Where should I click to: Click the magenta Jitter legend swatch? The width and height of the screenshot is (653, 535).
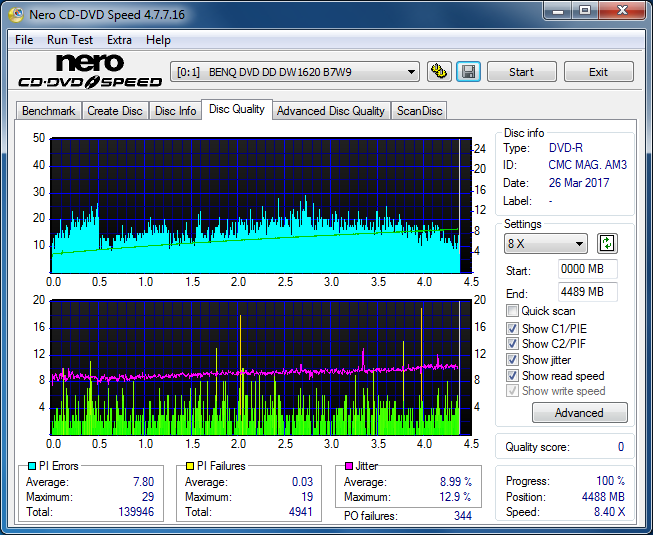click(x=349, y=466)
